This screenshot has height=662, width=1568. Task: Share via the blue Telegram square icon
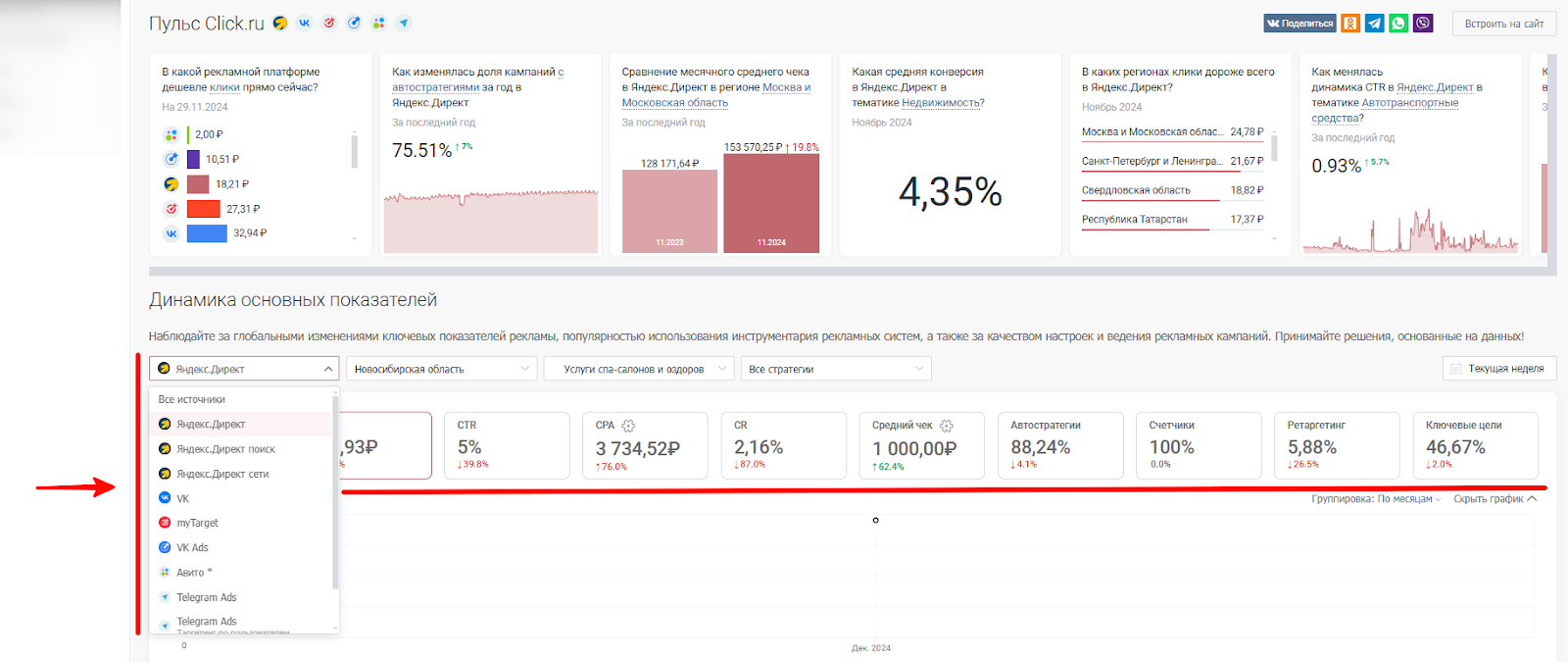pyautogui.click(x=1375, y=24)
